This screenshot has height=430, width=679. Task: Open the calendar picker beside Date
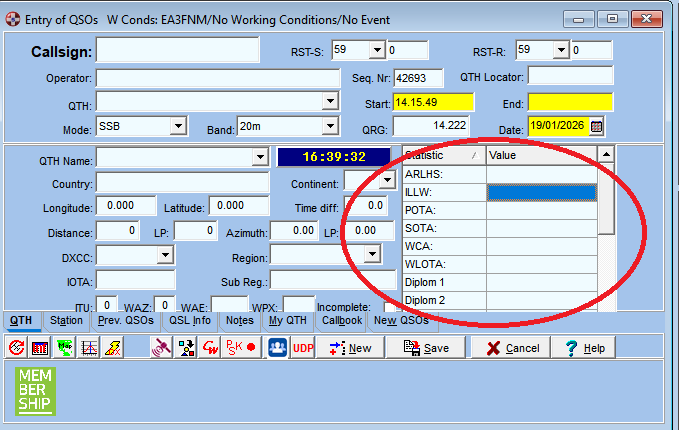coord(597,126)
